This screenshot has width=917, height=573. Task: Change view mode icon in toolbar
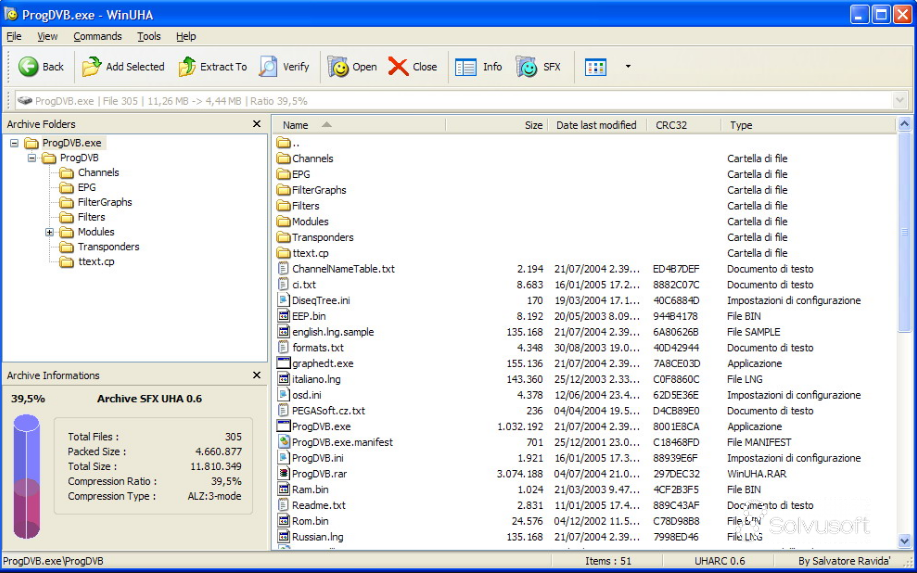(x=595, y=67)
